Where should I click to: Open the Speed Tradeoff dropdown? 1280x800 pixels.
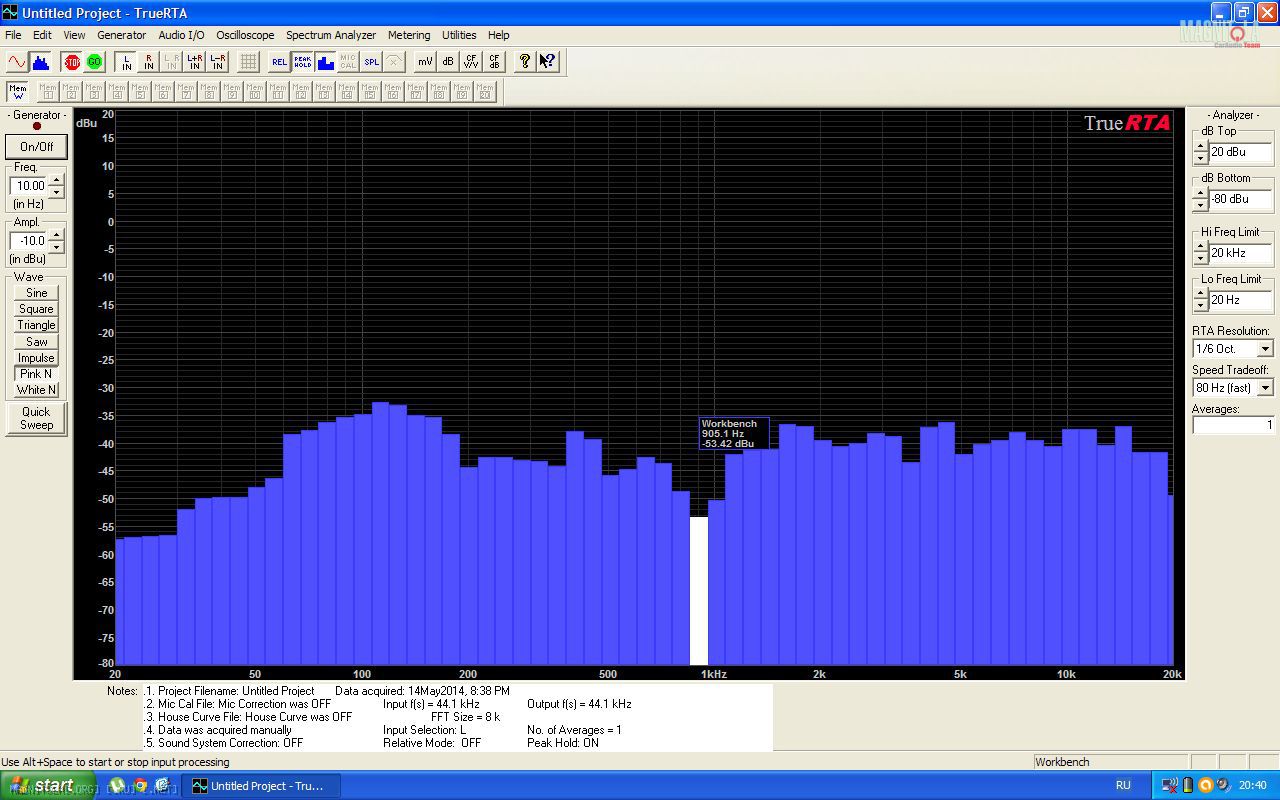click(x=1265, y=388)
